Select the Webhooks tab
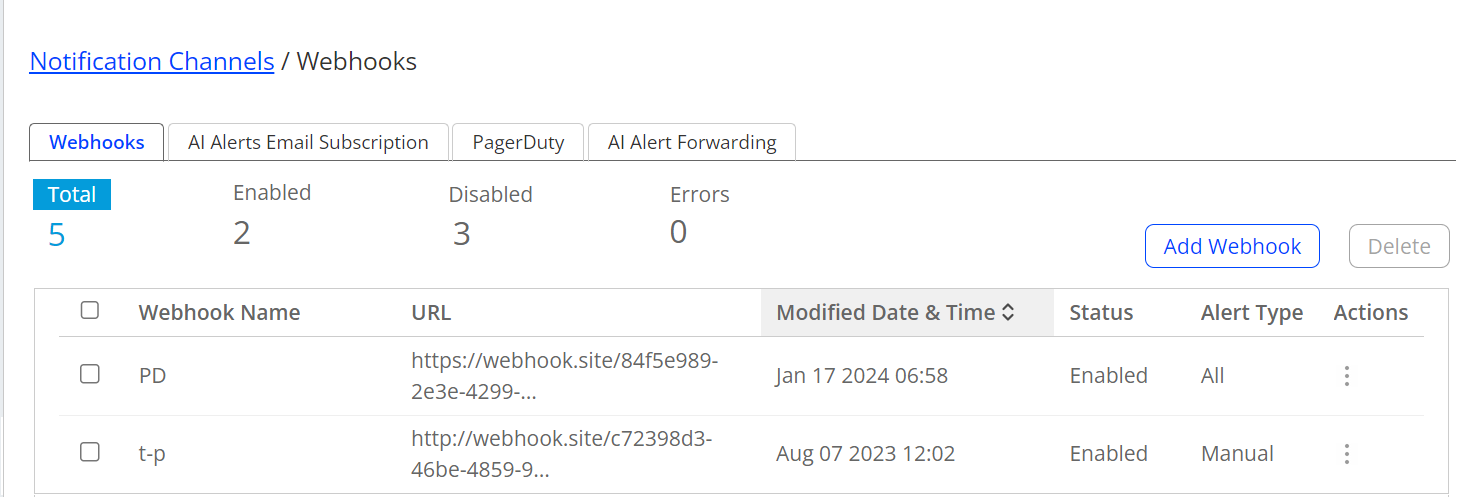Image resolution: width=1479 pixels, height=497 pixels. pos(97,142)
